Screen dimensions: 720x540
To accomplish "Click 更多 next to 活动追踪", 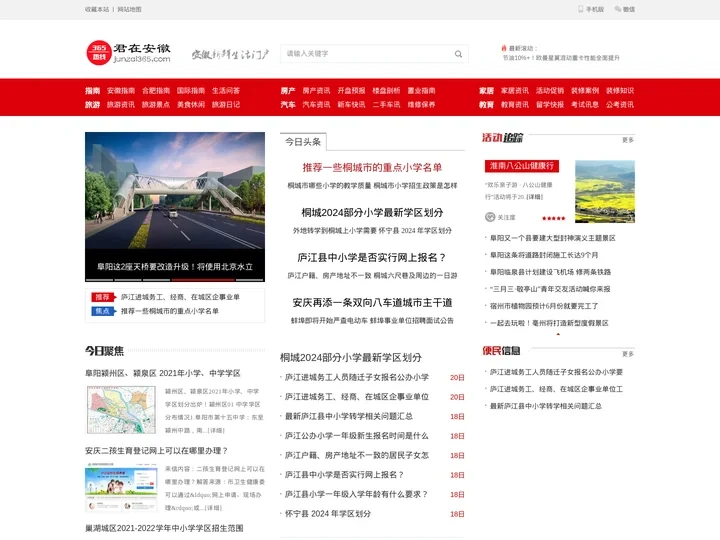I will tap(628, 140).
